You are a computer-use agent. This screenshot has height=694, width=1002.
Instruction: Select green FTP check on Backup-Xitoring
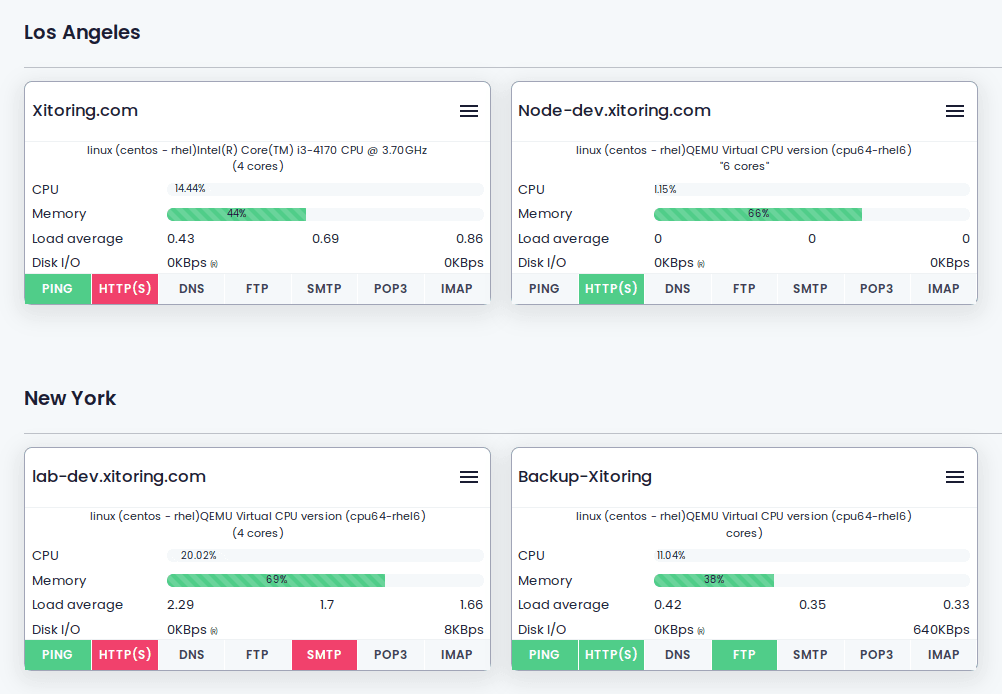tap(744, 655)
